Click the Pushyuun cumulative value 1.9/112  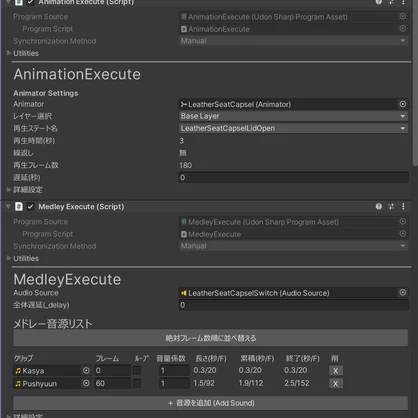[x=251, y=383]
